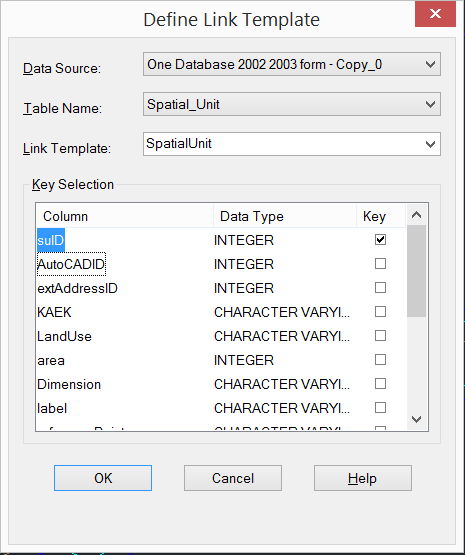Click the Cancel button
This screenshot has width=465, height=555.
click(233, 478)
